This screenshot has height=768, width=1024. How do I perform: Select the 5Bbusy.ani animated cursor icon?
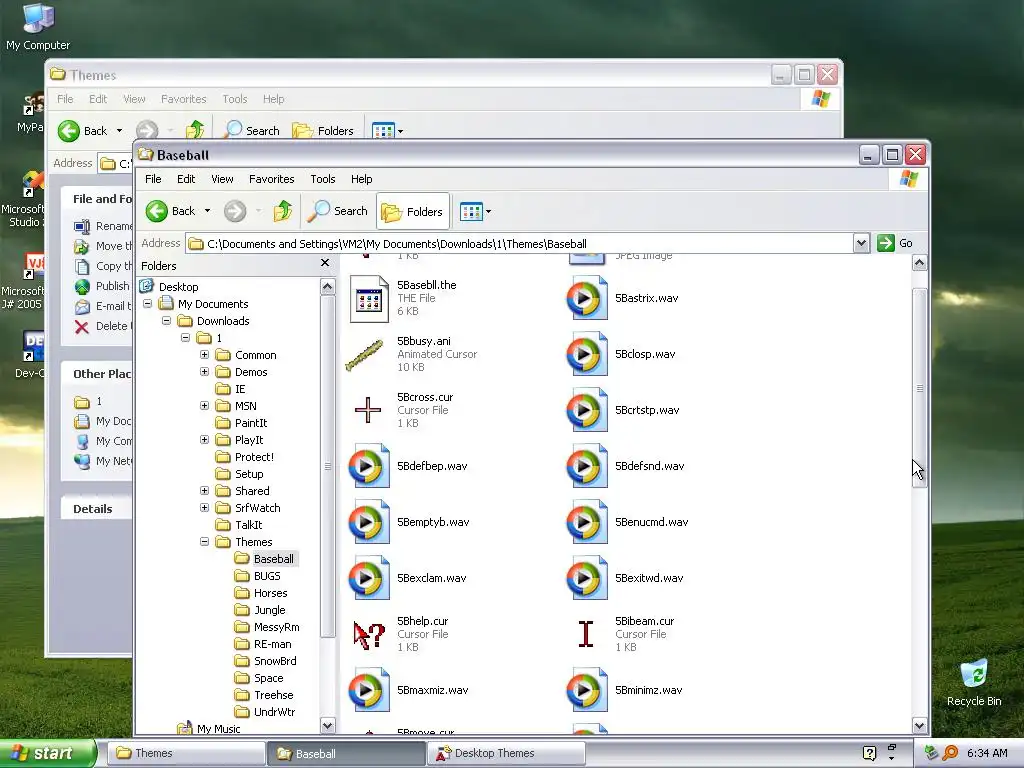[365, 355]
